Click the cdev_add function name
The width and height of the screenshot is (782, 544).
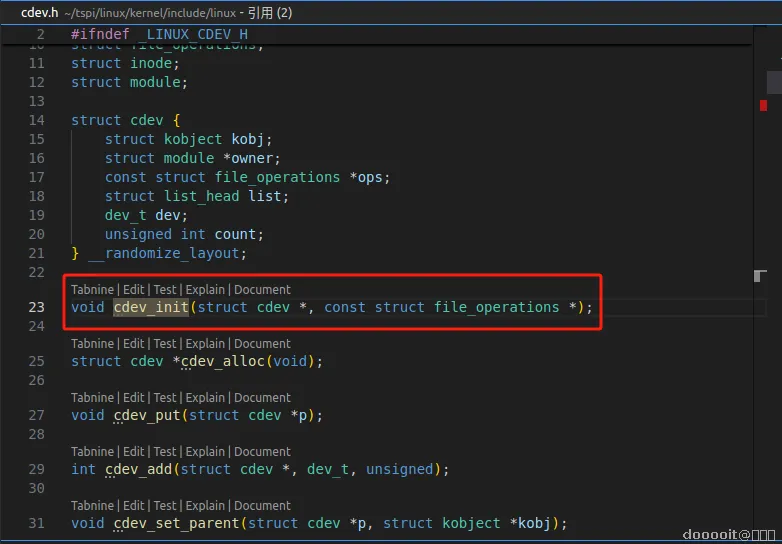tap(139, 469)
